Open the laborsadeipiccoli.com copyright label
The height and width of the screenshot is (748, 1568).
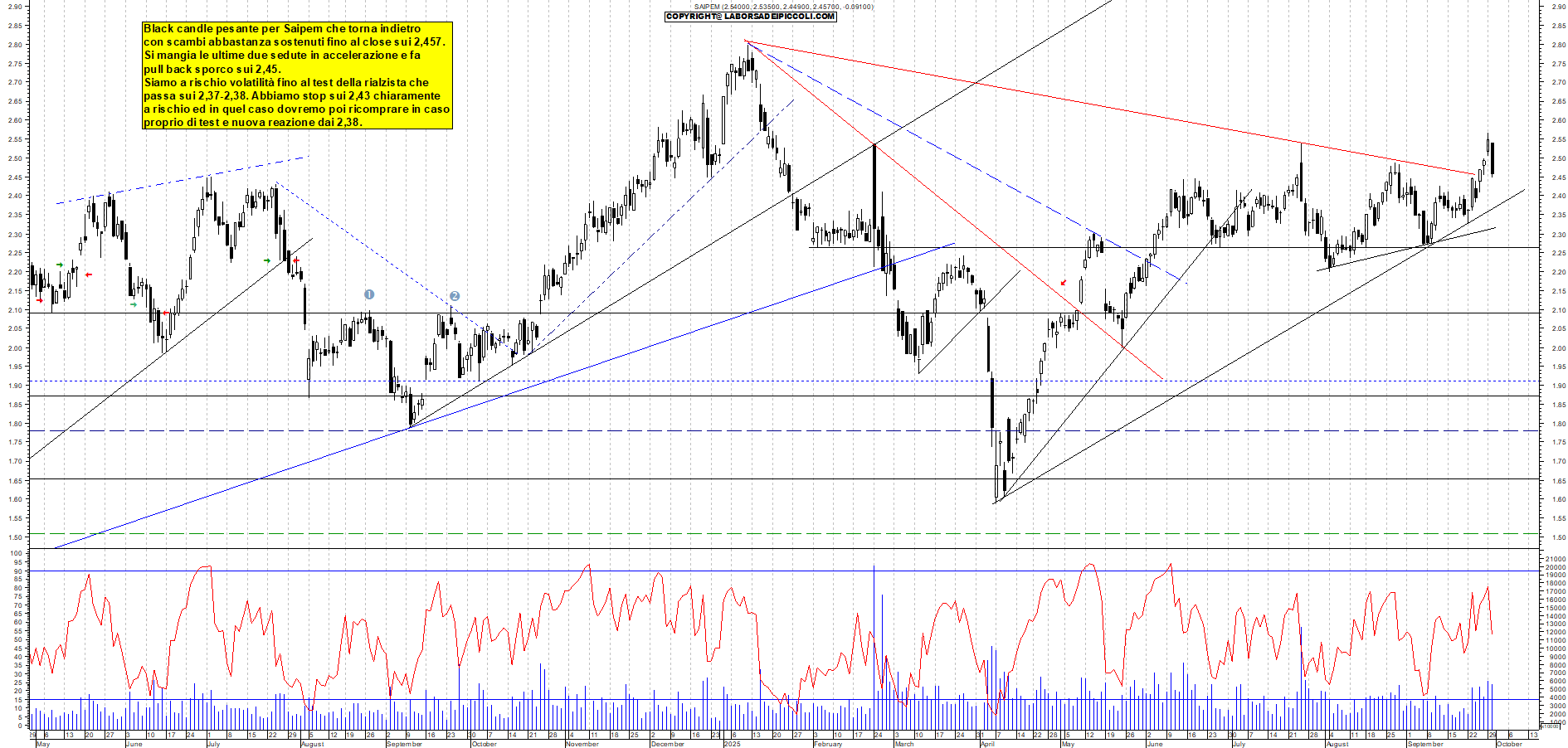coord(750,17)
